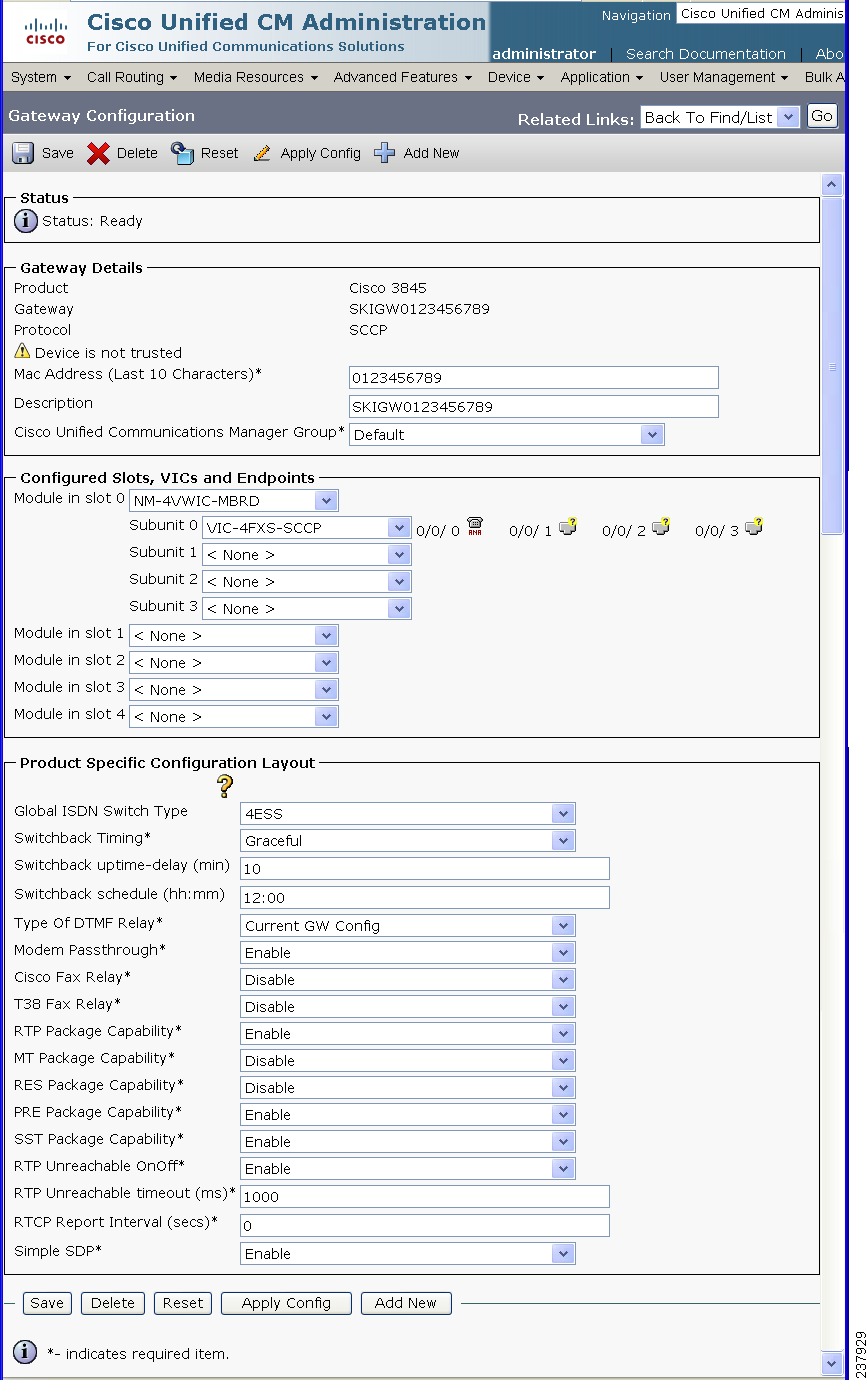Focus the Mac Address input field
This screenshot has width=867, height=1400.
click(534, 378)
